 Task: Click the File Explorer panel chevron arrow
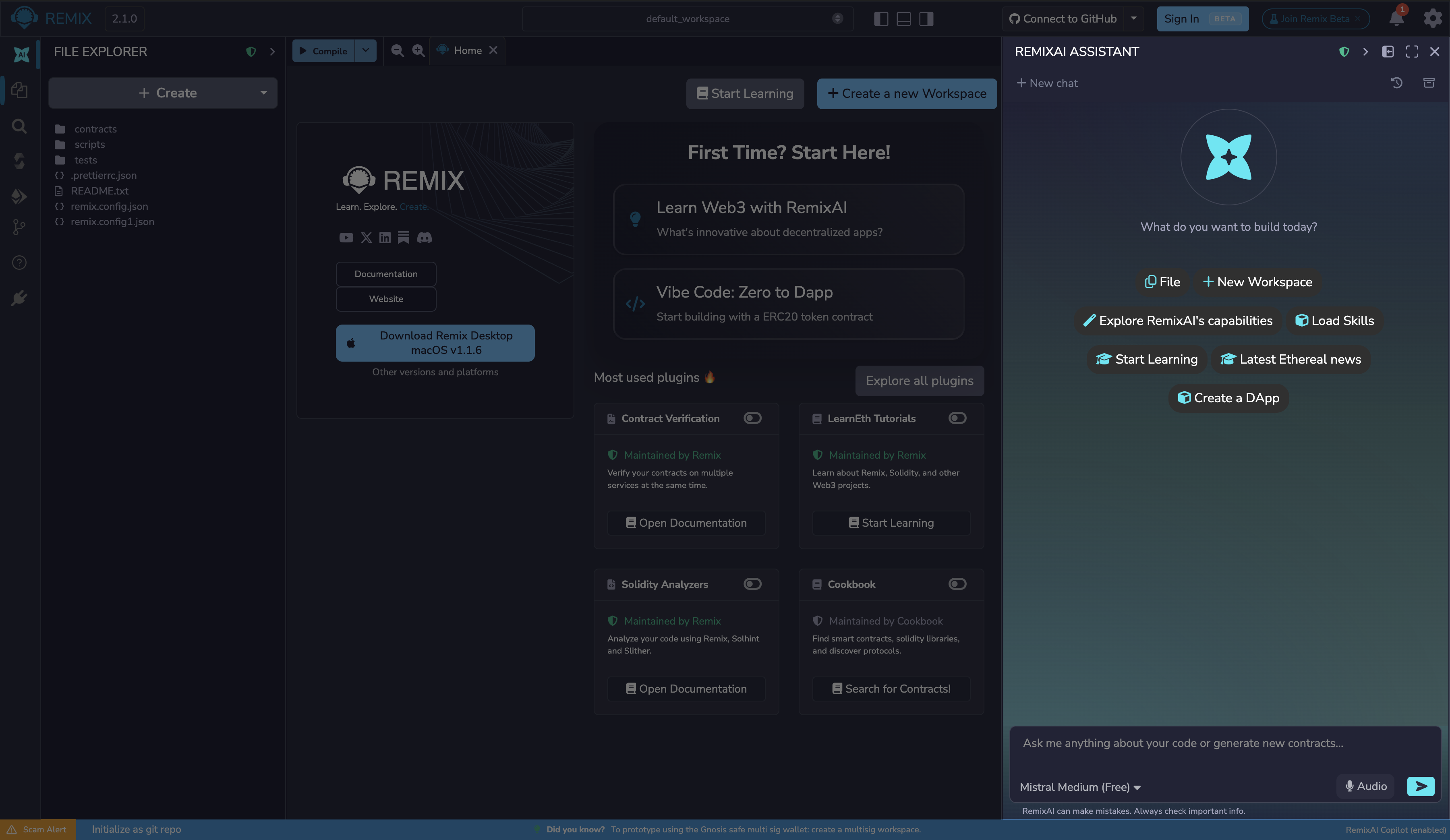[272, 52]
